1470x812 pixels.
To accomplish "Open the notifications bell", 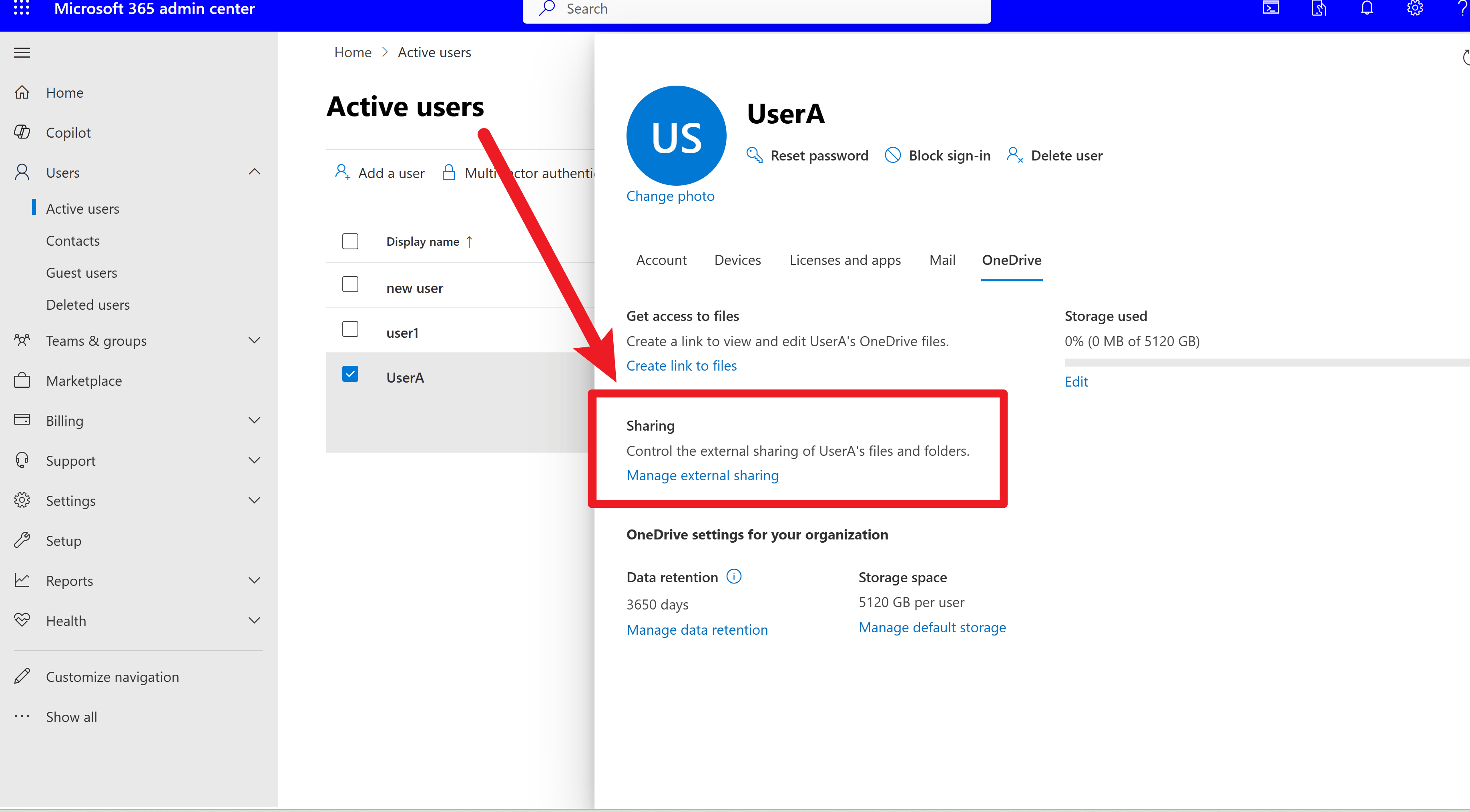I will click(1367, 8).
